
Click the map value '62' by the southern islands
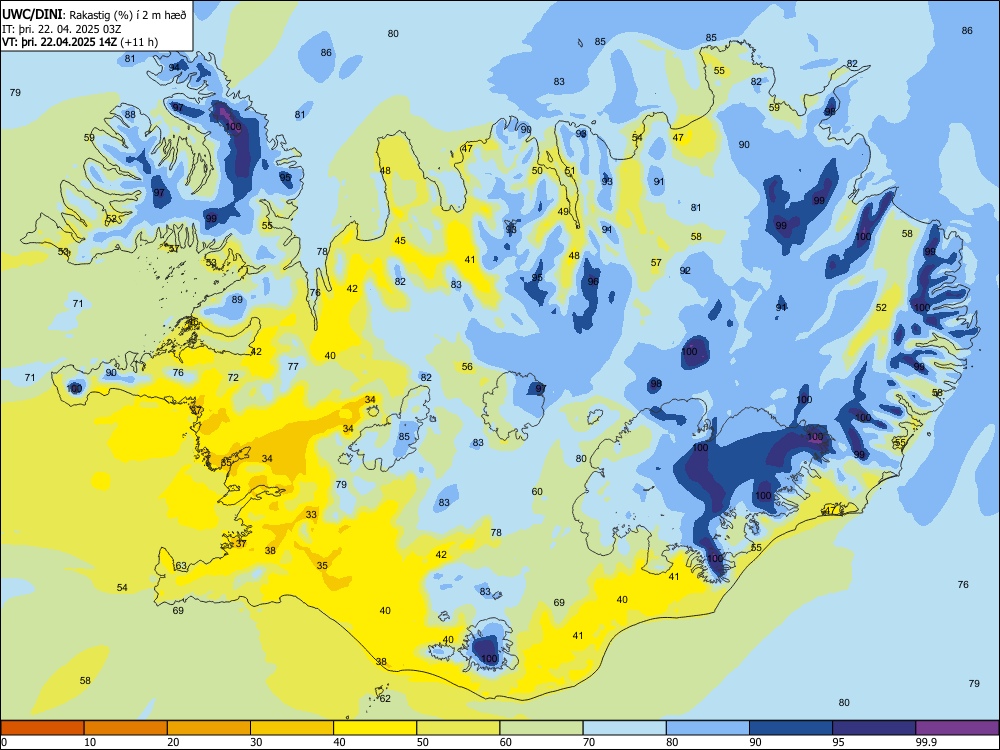(x=385, y=698)
